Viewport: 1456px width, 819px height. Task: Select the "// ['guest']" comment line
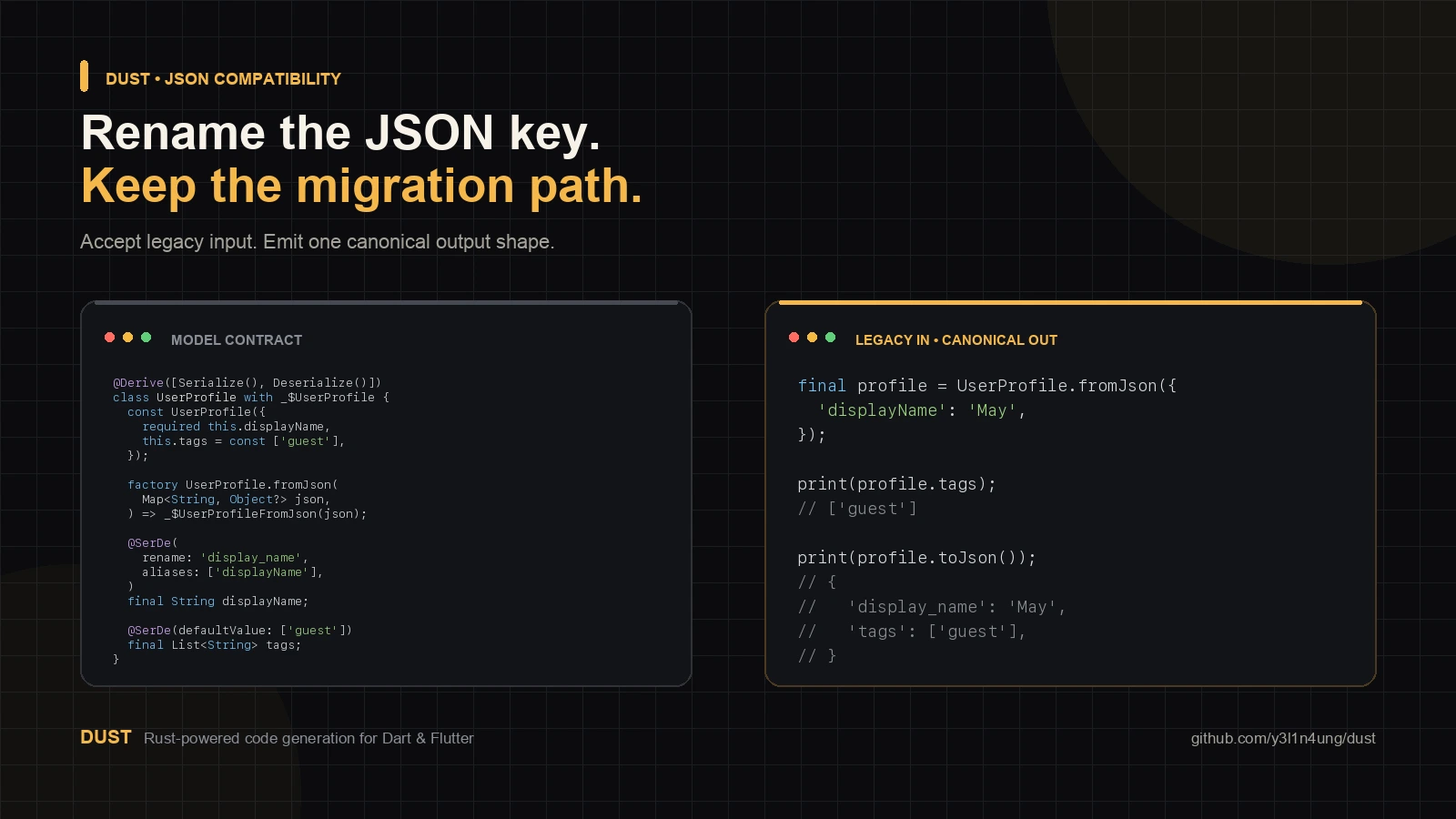click(857, 509)
